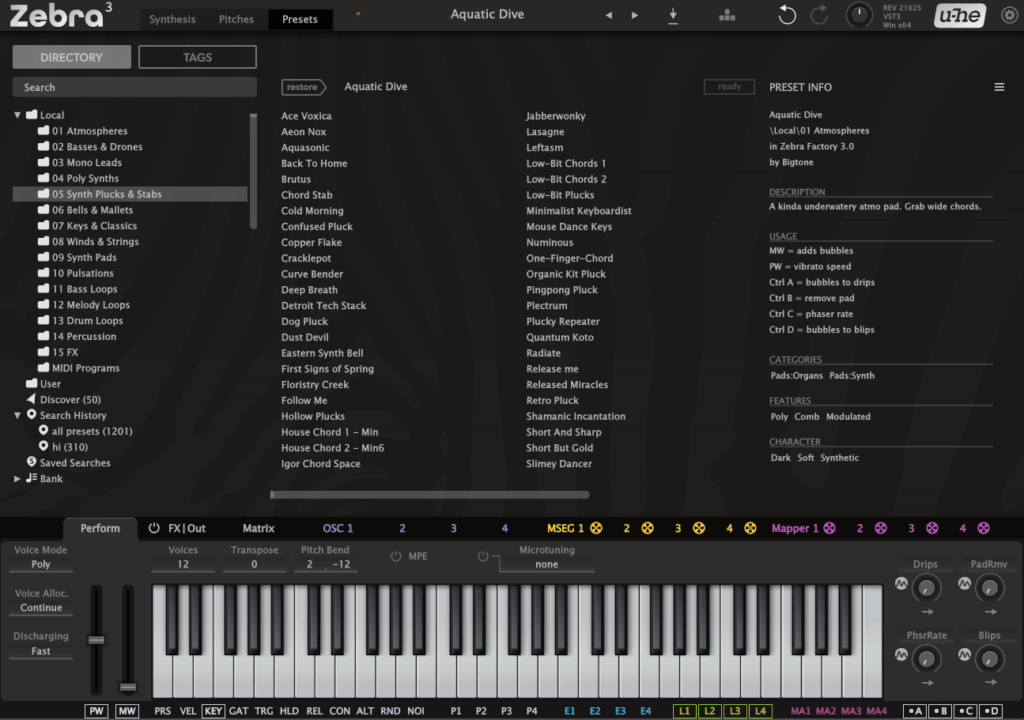Open the Matrix tab

tap(258, 528)
